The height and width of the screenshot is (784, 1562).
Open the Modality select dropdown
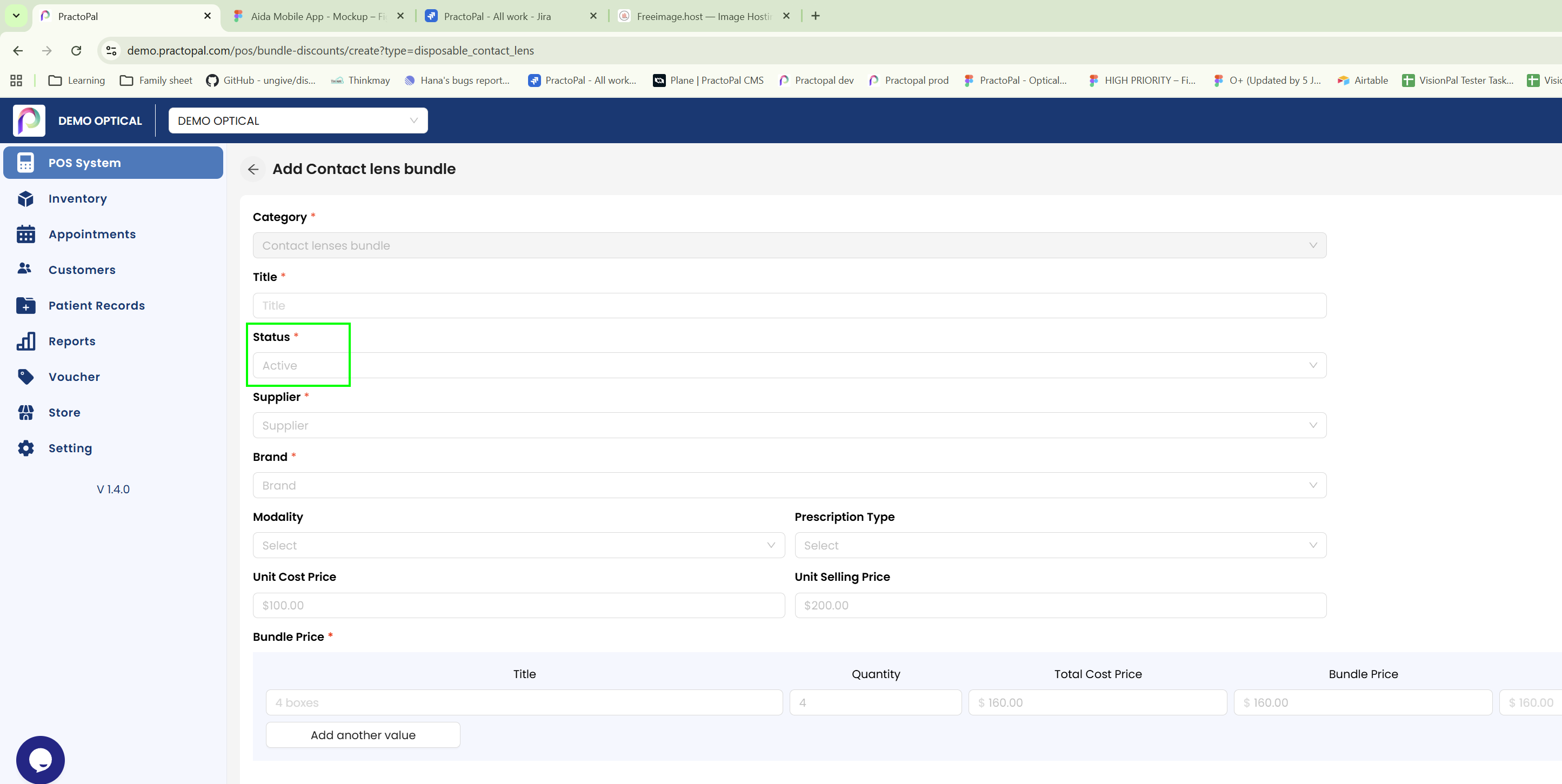point(518,545)
